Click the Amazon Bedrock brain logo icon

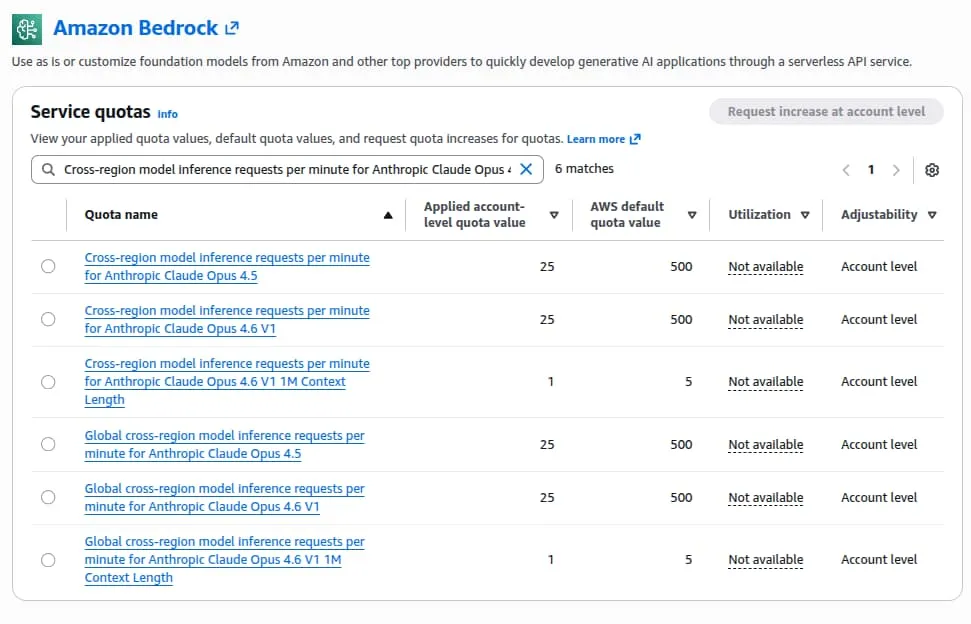(27, 29)
